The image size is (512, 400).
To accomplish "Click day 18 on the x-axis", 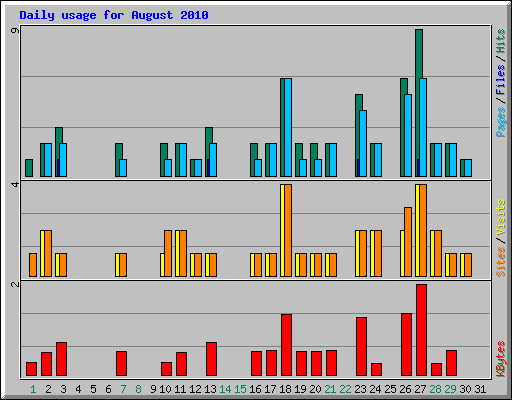I will coord(285,389).
